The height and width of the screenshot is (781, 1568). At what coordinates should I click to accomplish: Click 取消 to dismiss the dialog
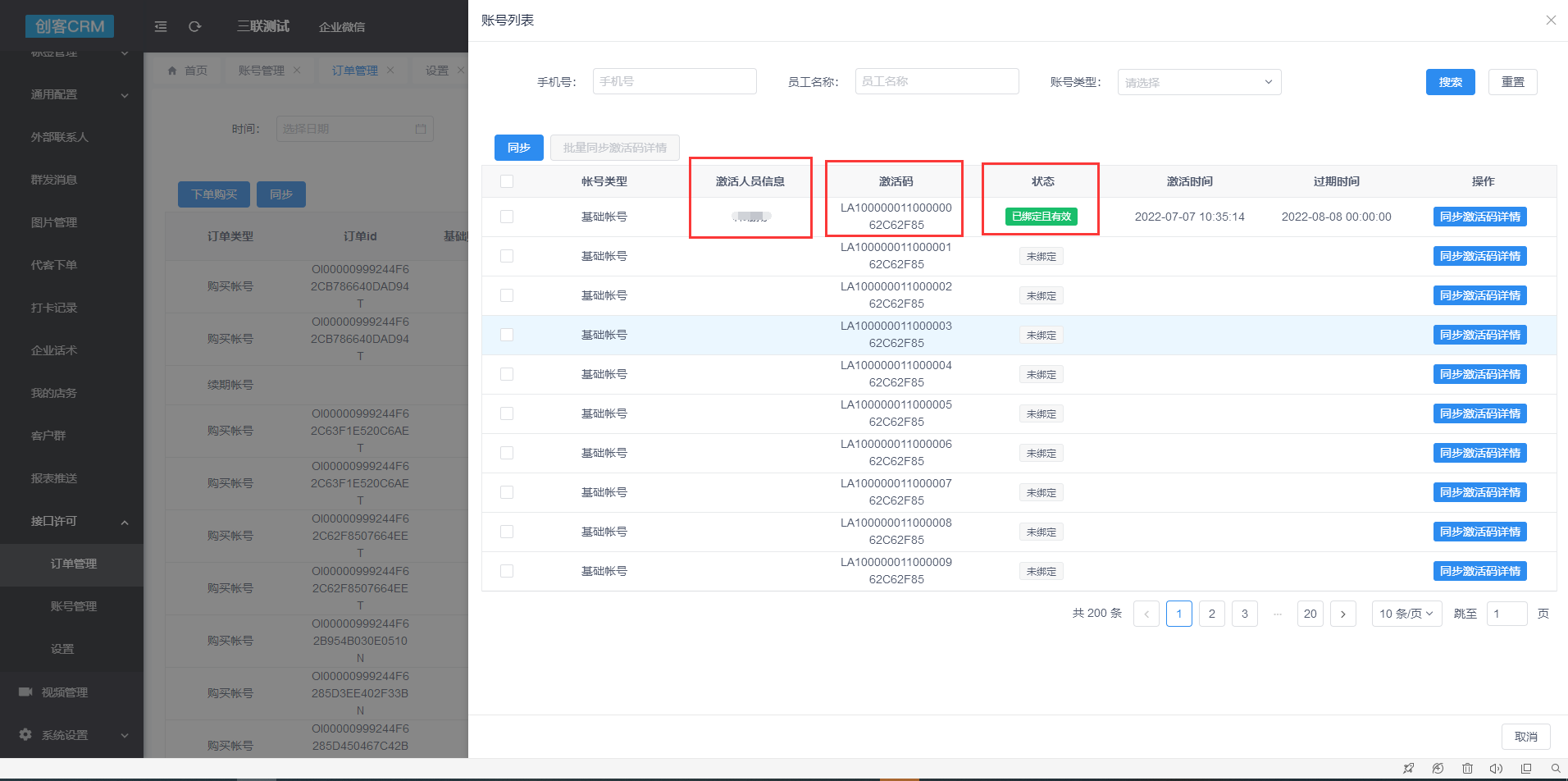[x=1526, y=737]
